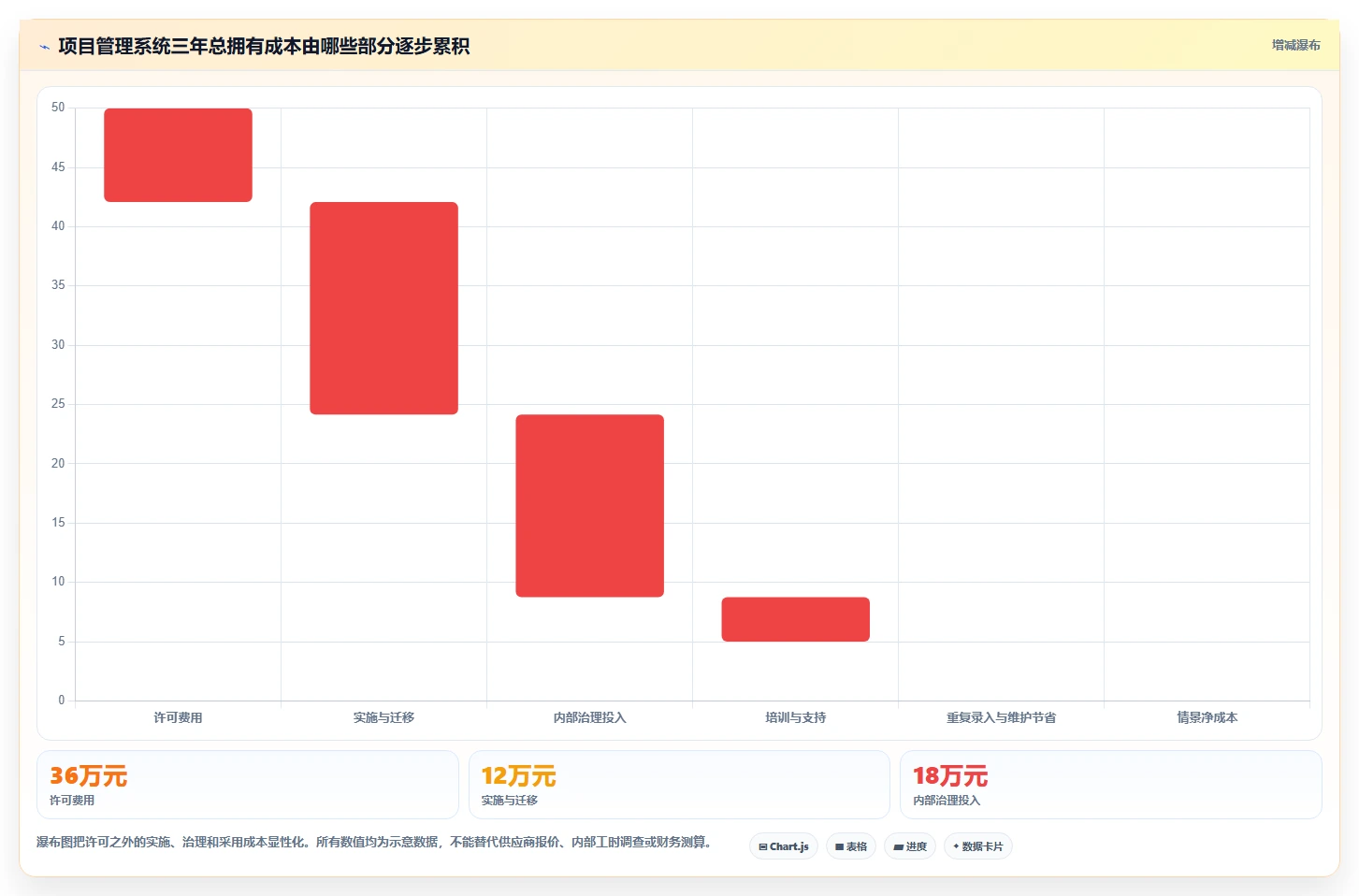This screenshot has height=896, width=1359.
Task: Click the 增减瀑布 tag in the header
Action: point(1295,45)
